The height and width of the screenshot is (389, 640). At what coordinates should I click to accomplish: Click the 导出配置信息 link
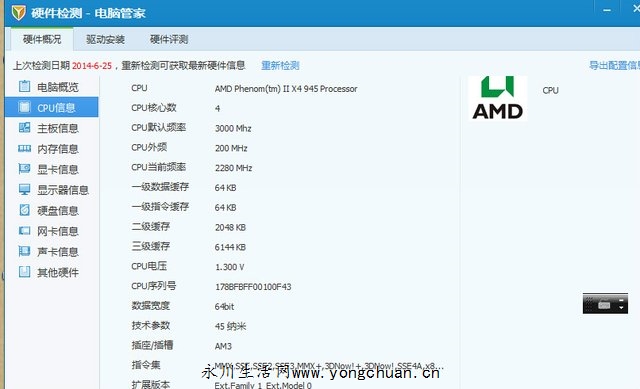614,65
